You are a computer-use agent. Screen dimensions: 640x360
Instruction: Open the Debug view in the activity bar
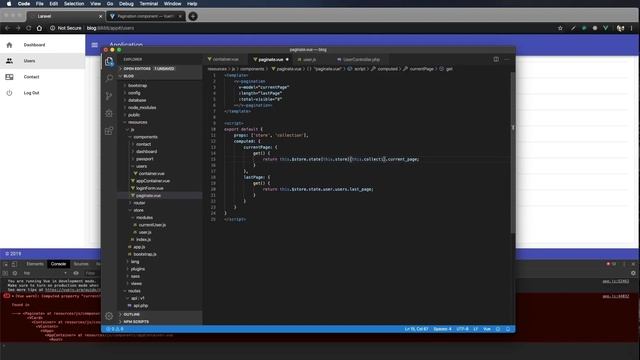click(x=109, y=113)
